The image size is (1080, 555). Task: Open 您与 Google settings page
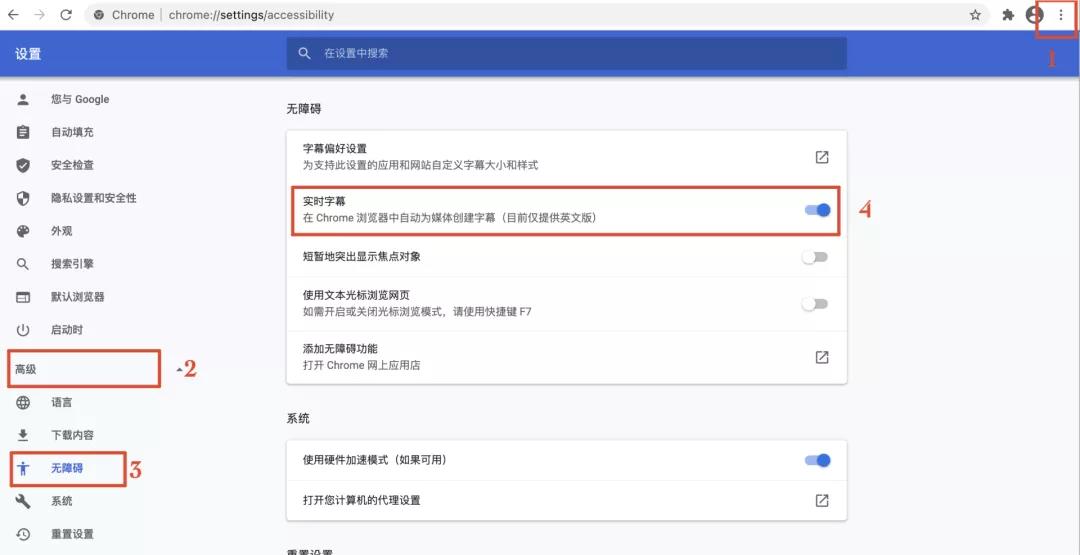80,99
